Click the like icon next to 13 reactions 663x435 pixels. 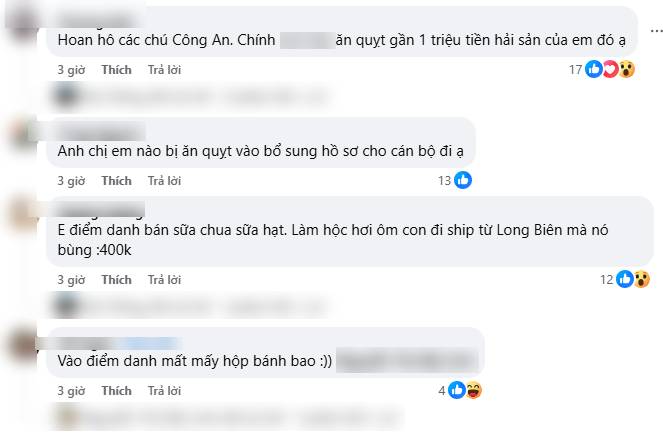coord(463,180)
